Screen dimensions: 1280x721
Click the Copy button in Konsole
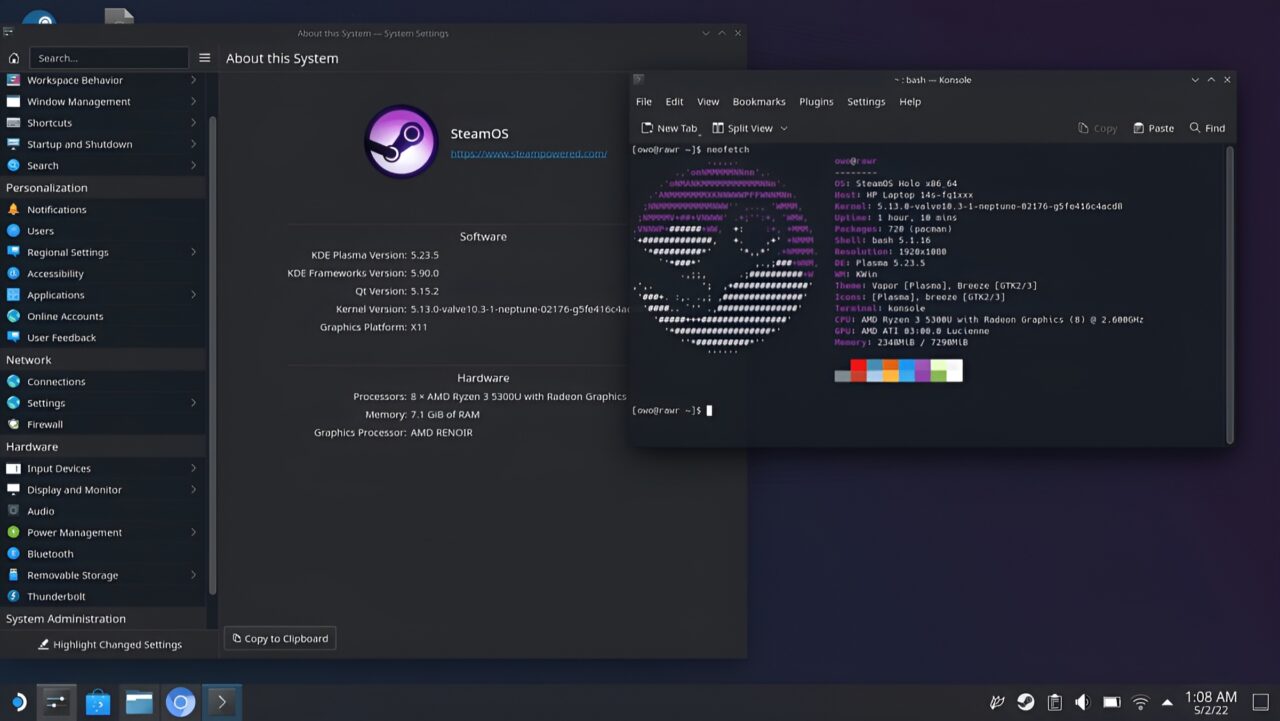click(x=1097, y=128)
